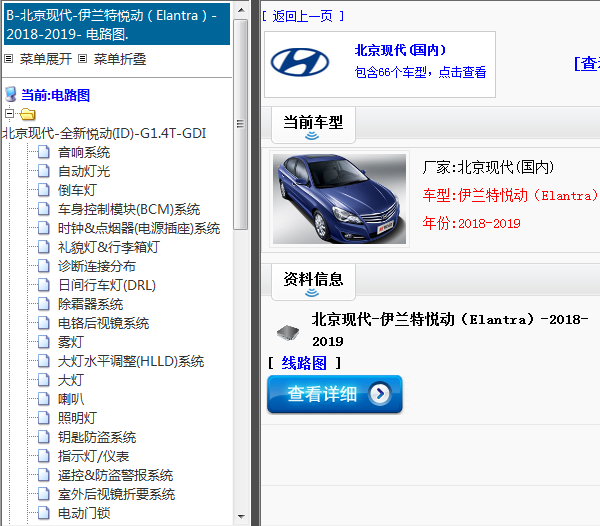Click the scroll down arrow in left panel

(241, 517)
